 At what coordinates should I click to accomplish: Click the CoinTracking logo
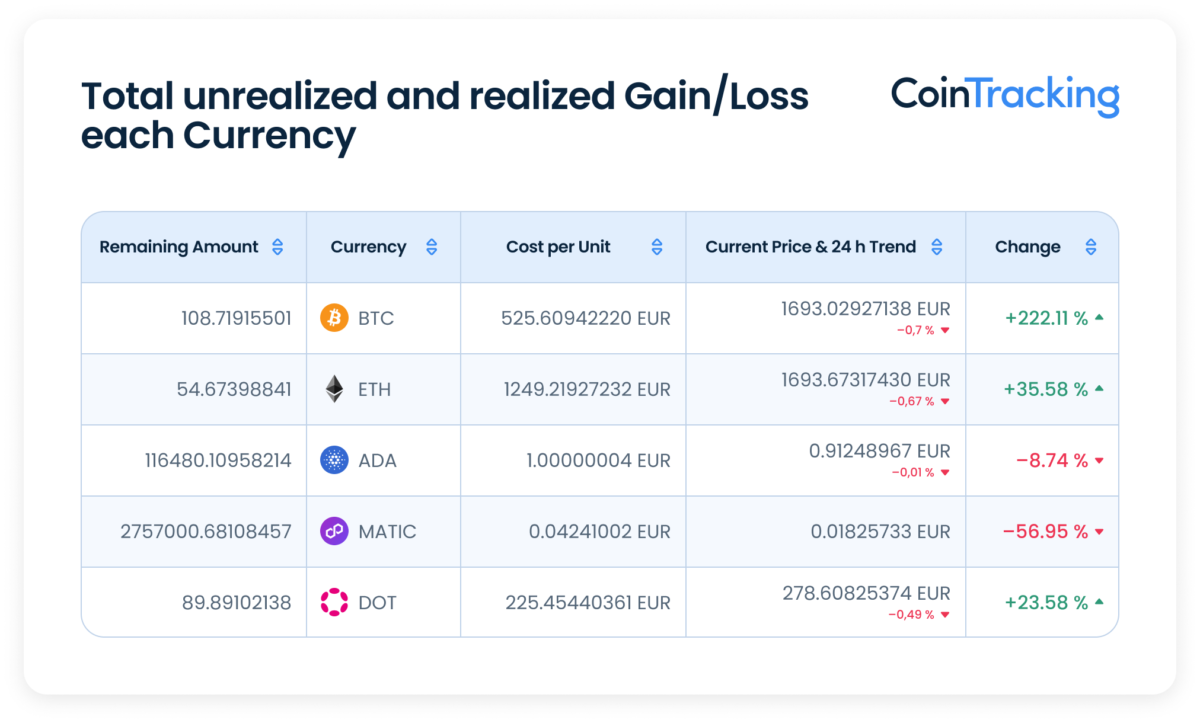pos(1007,97)
